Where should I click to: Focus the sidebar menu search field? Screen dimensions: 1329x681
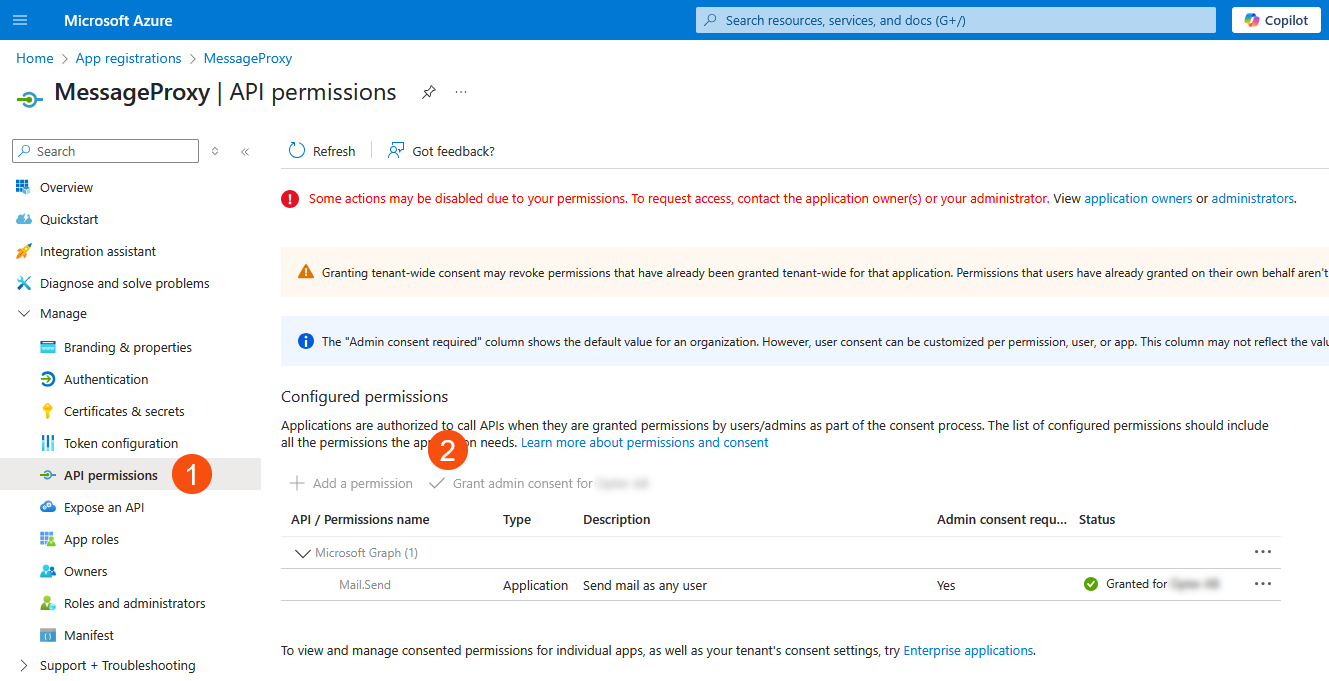[x=106, y=151]
